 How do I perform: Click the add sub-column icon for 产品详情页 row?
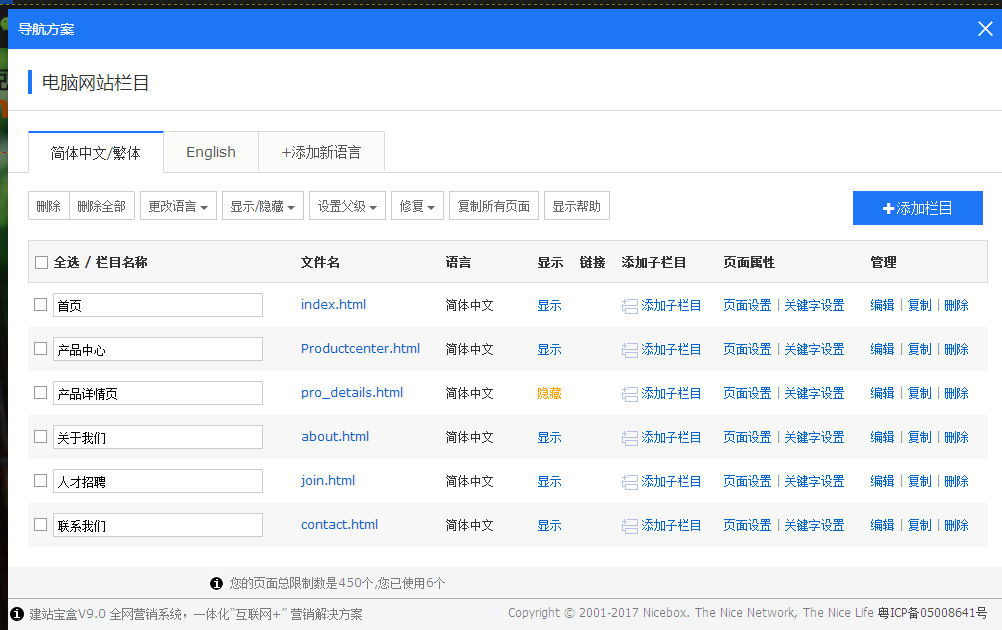(629, 394)
